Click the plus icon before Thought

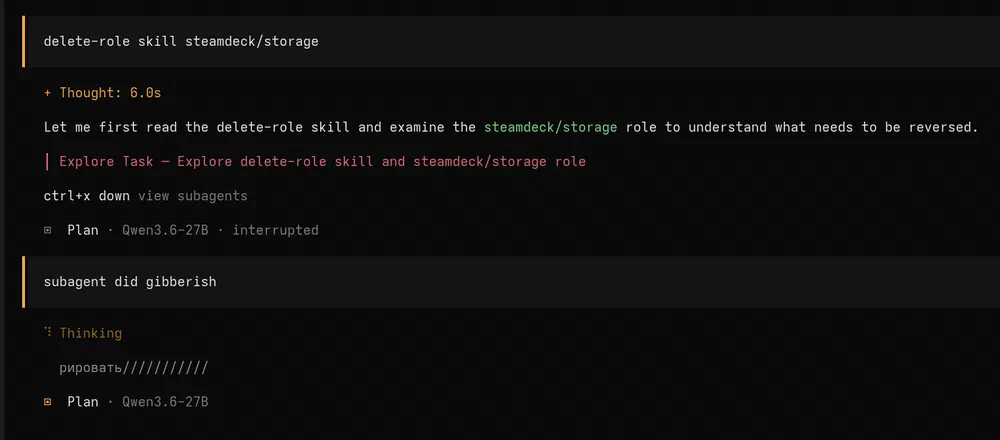pos(47,93)
